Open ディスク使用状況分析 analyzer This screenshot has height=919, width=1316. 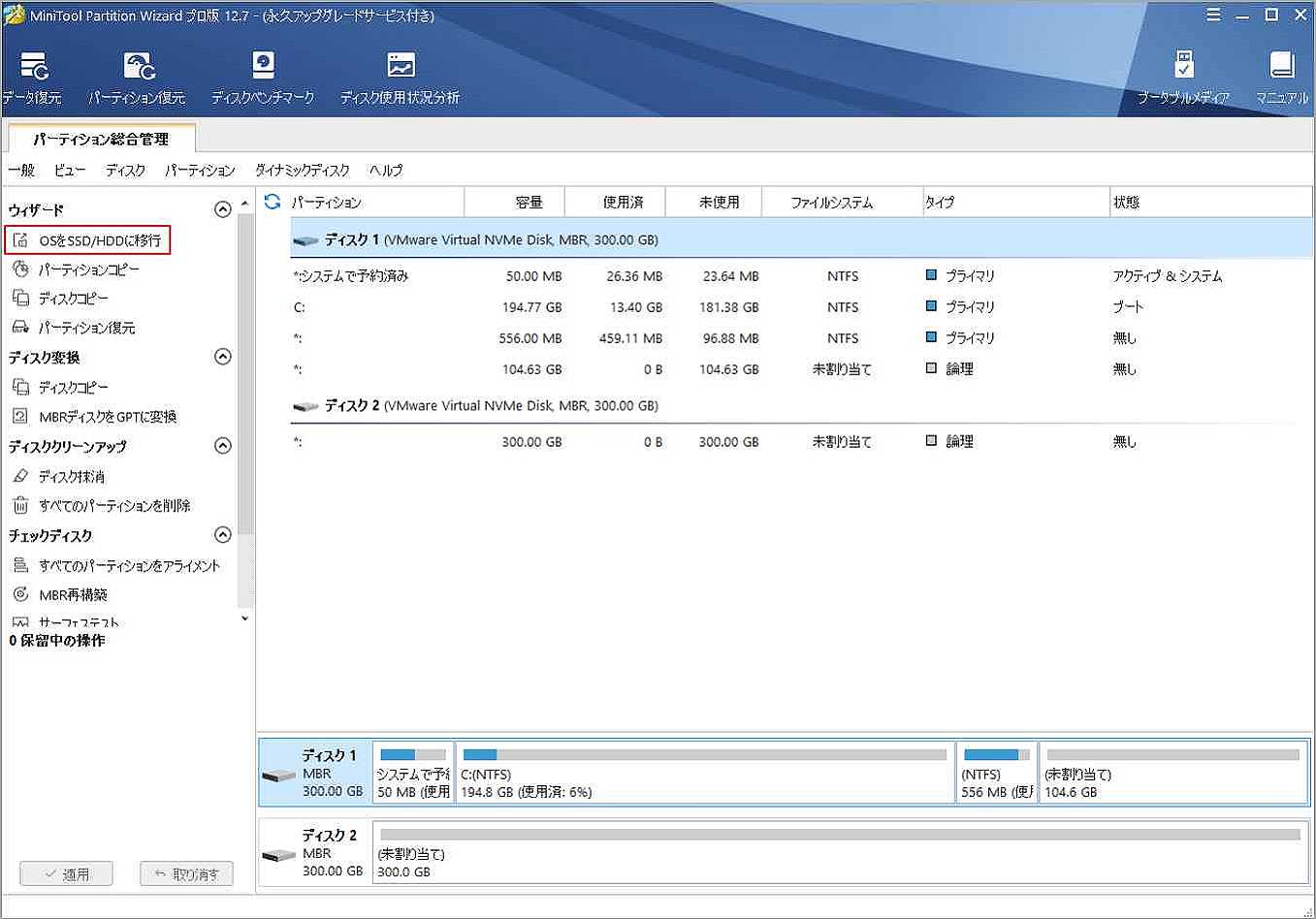pos(400,78)
